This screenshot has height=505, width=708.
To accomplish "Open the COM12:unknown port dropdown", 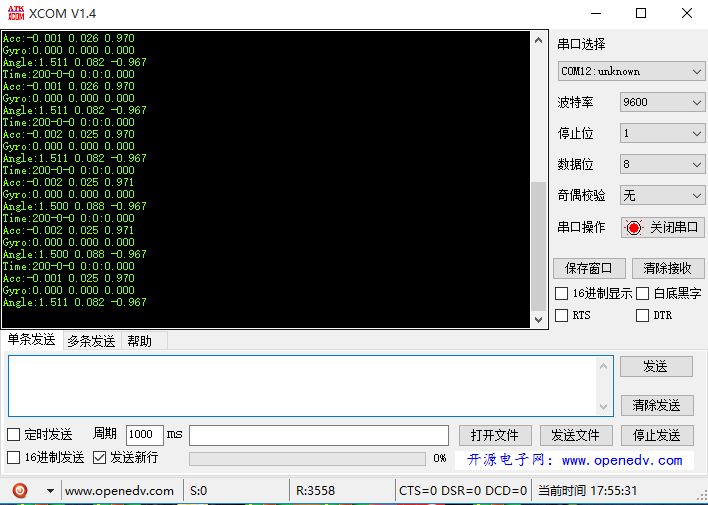I will point(631,71).
